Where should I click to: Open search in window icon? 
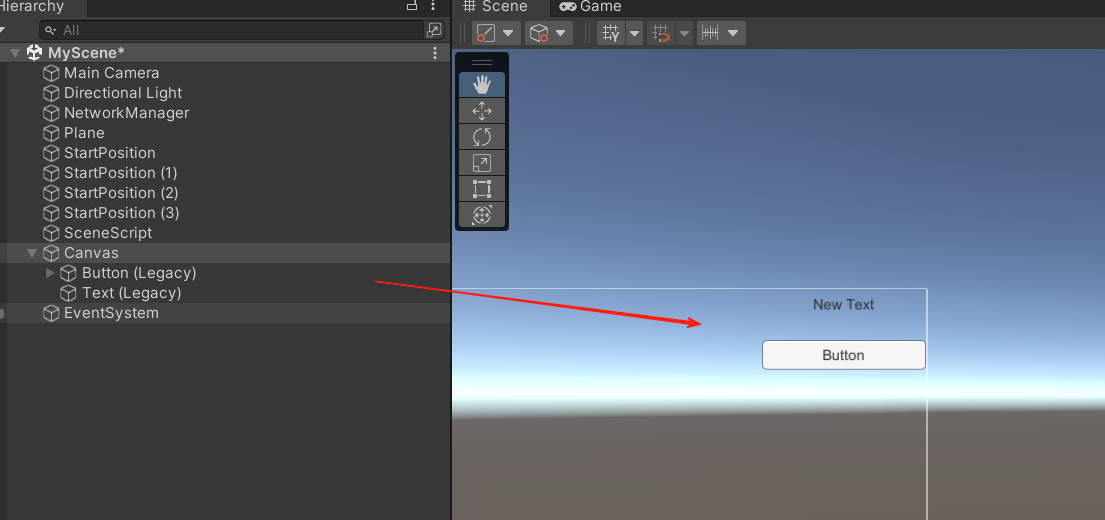434,30
